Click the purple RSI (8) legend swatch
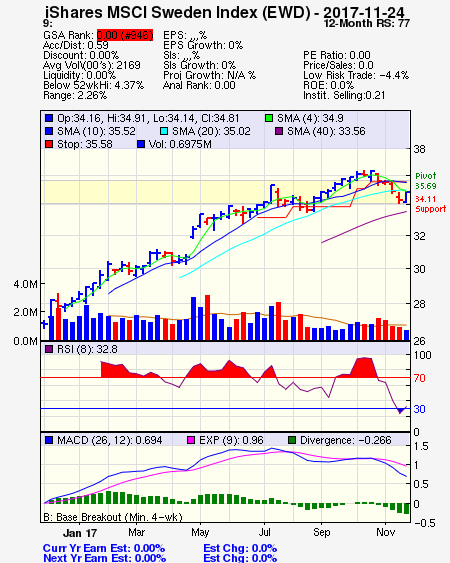The image size is (450, 563). (49, 349)
